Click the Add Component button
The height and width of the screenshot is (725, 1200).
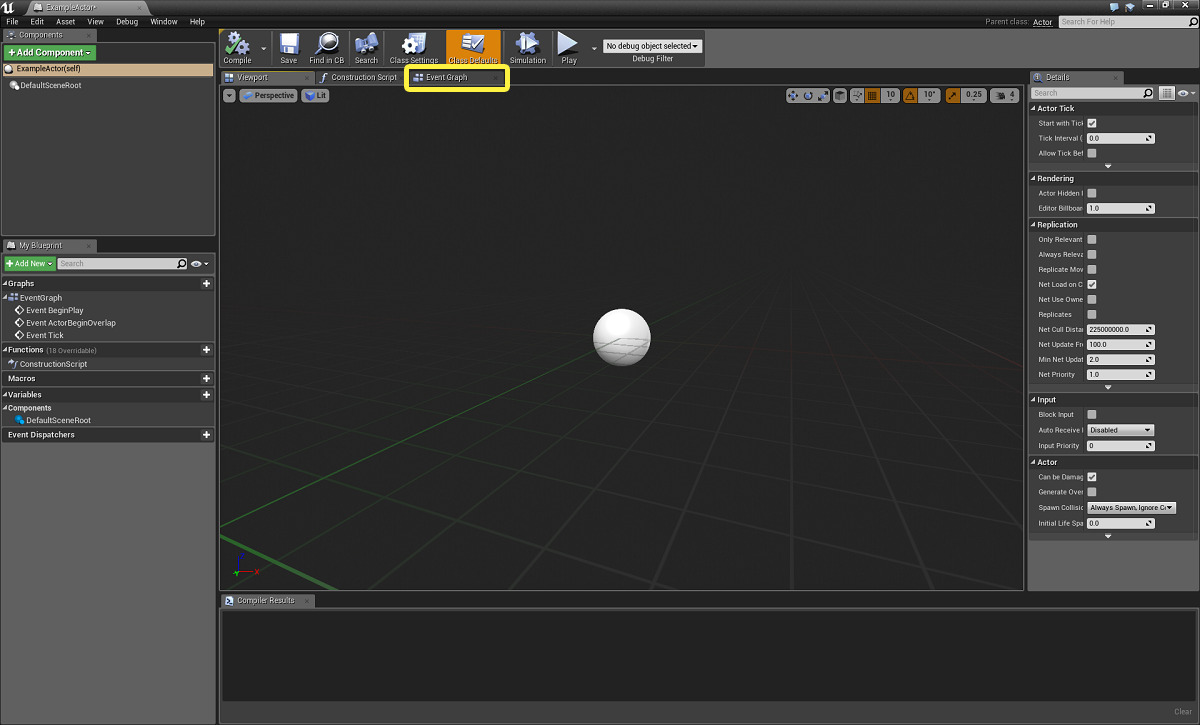49,52
